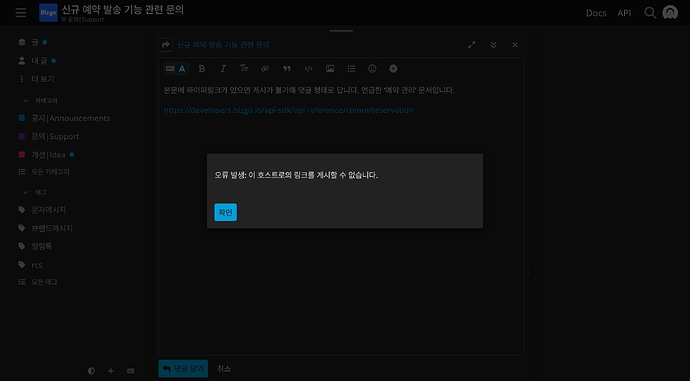This screenshot has width=690, height=381.
Task: Insert preformatted code
Action: coord(308,69)
